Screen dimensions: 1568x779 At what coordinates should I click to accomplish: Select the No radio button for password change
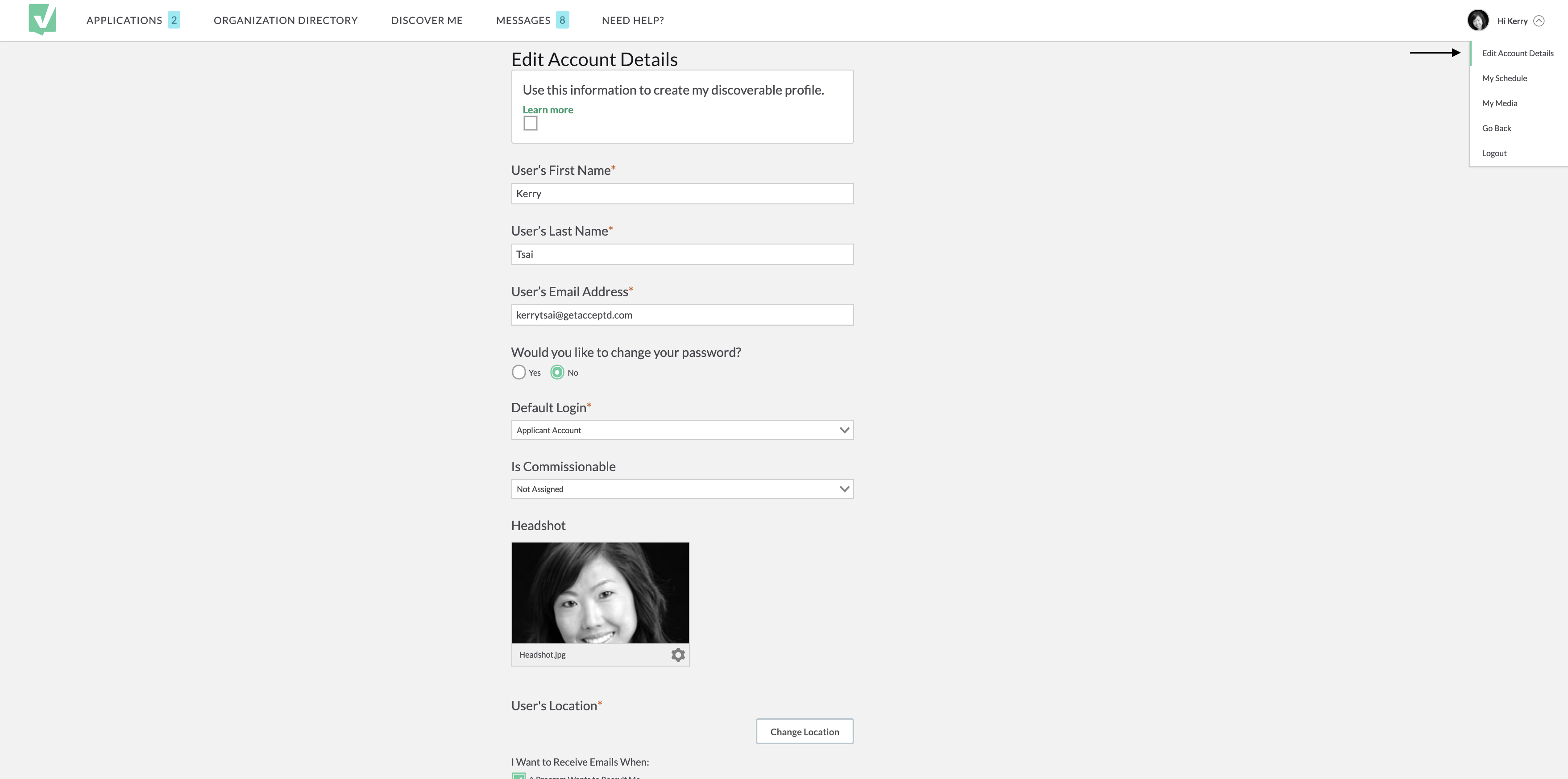557,372
